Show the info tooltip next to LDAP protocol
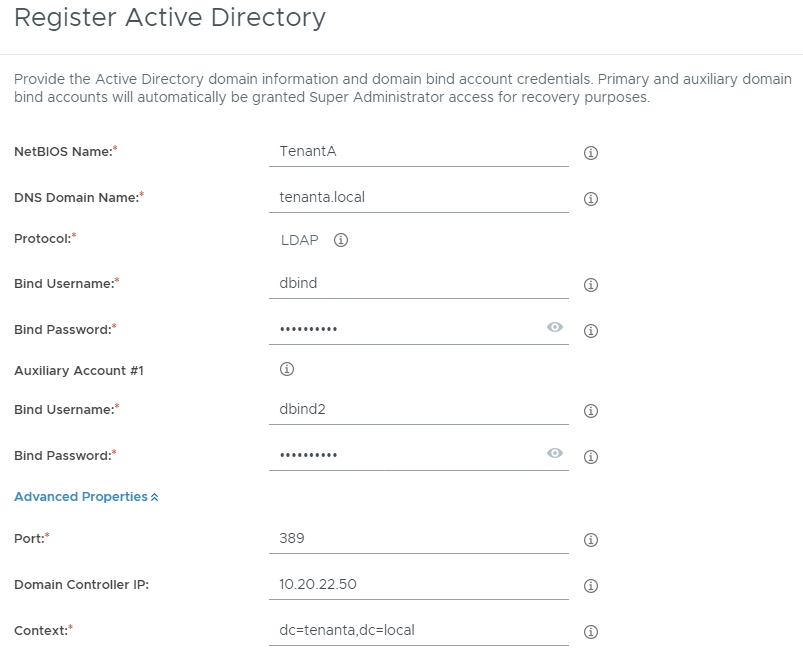803x666 pixels. point(341,240)
